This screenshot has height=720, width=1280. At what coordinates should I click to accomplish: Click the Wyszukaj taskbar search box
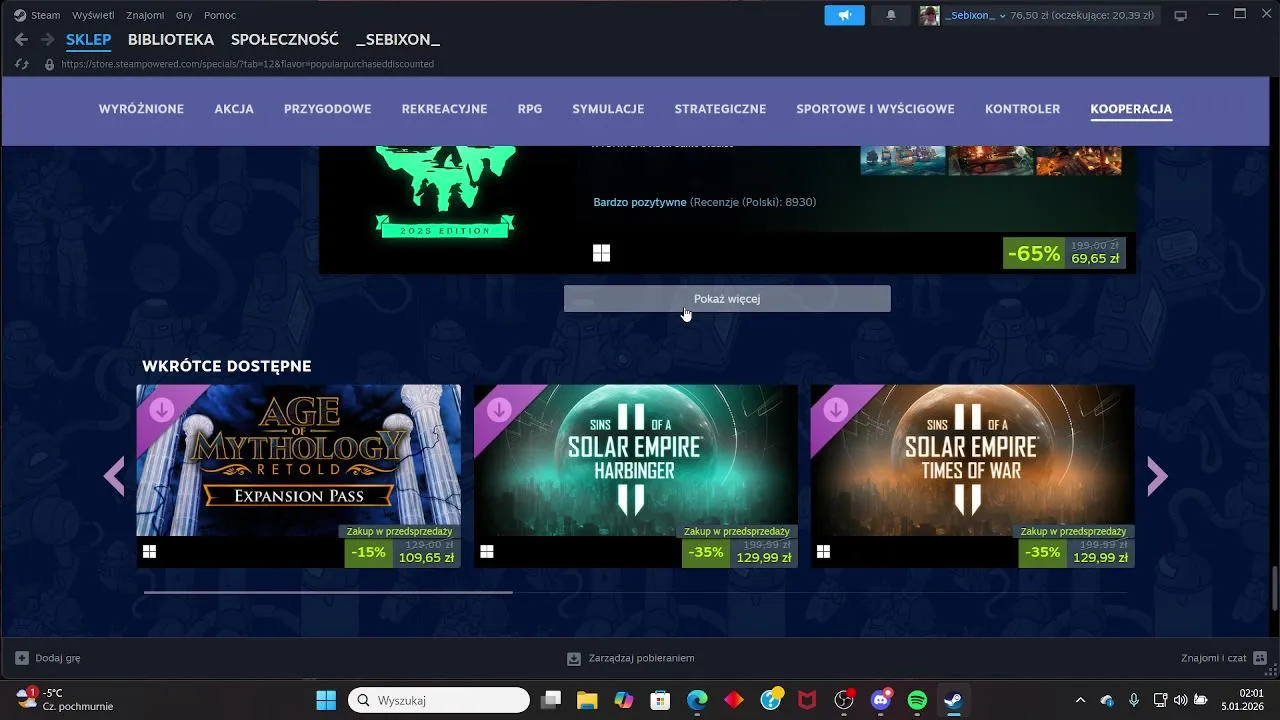pyautogui.click(x=438, y=700)
